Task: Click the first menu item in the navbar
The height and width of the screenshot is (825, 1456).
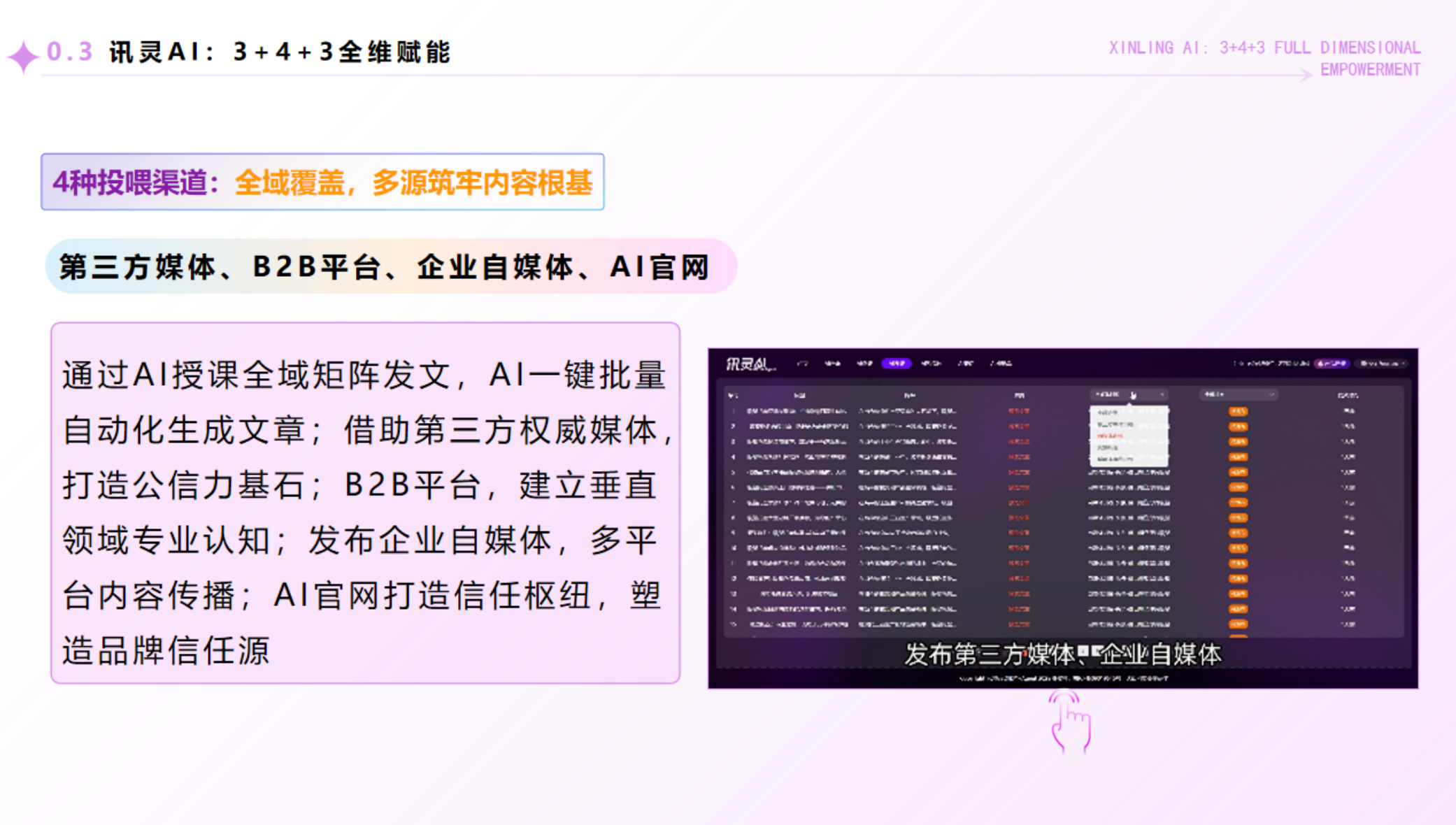Action: click(x=801, y=364)
